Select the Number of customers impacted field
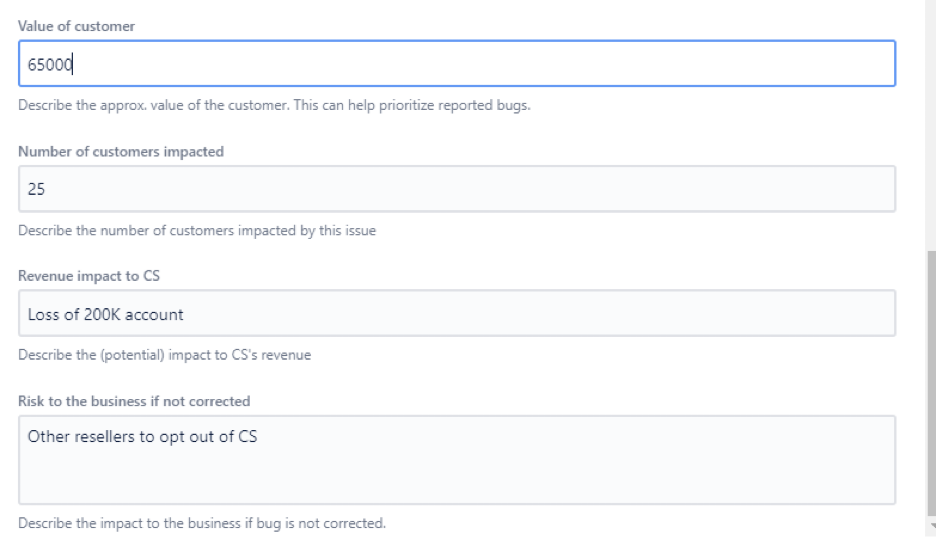 tap(457, 189)
